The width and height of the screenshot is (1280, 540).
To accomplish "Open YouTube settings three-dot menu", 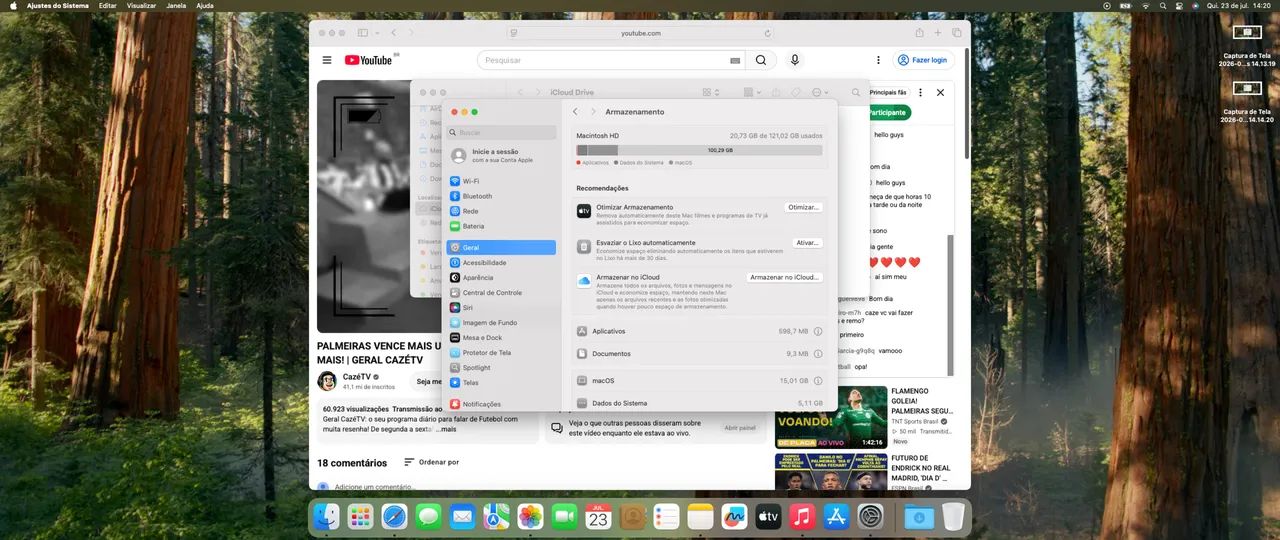I will 879,60.
